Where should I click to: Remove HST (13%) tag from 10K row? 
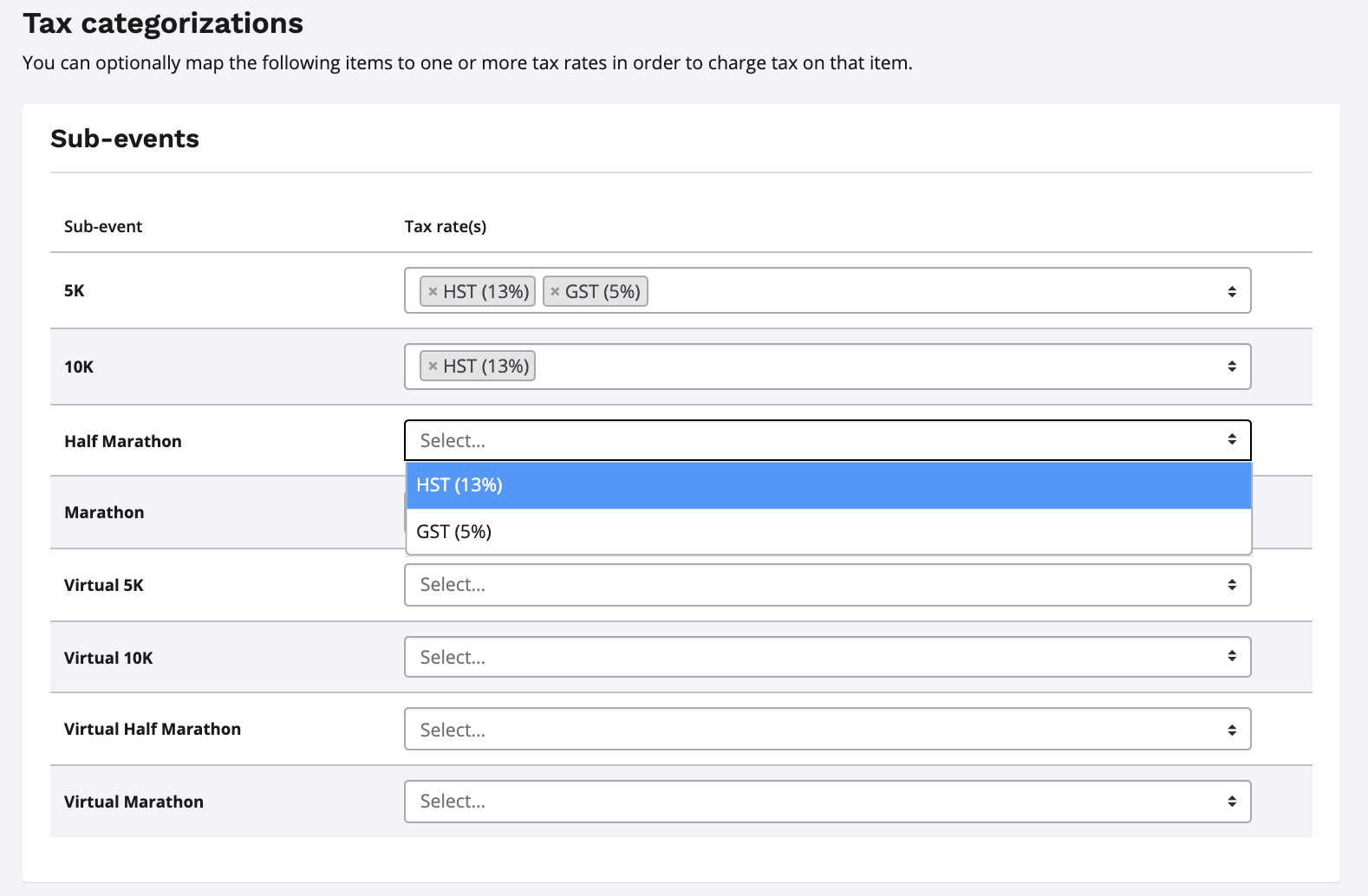pyautogui.click(x=433, y=367)
